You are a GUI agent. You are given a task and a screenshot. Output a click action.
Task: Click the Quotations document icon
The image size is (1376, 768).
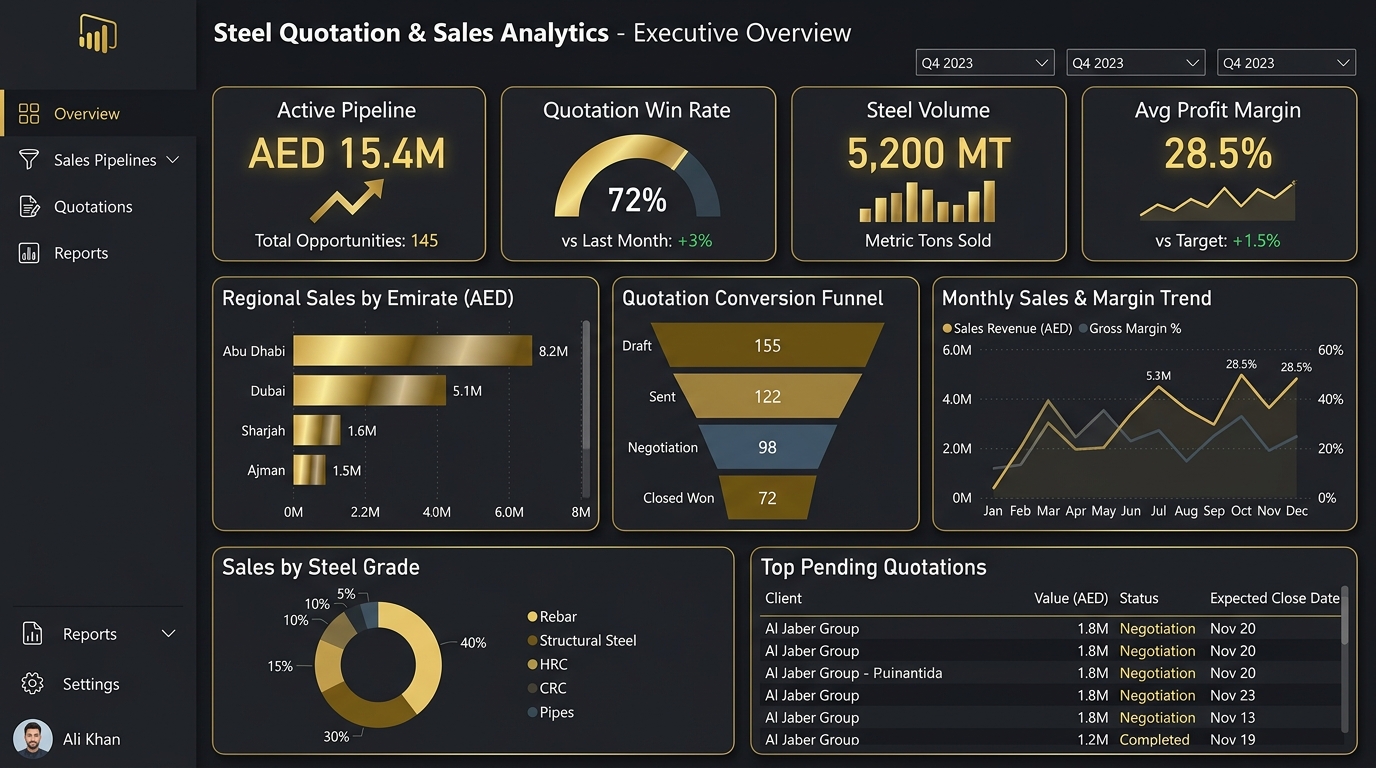29,207
